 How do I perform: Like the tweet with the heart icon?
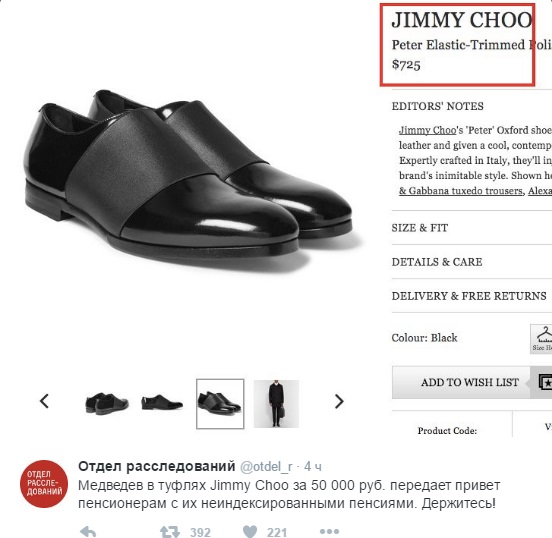250,532
